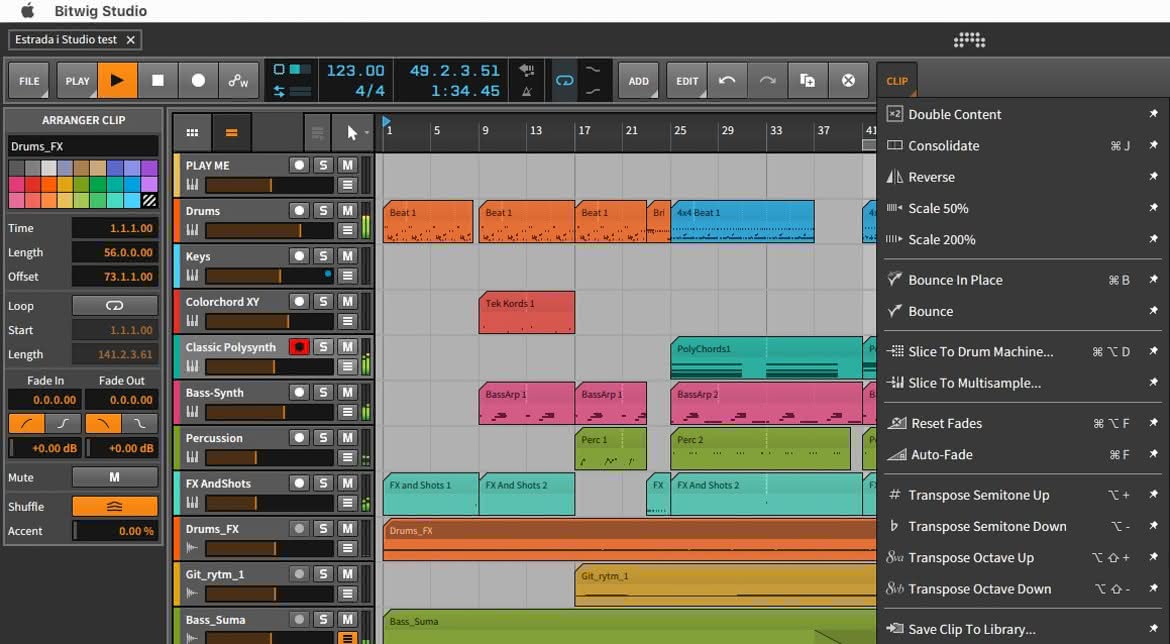The height and width of the screenshot is (644, 1170).
Task: Collapse the CLIP menu
Action: click(x=897, y=81)
